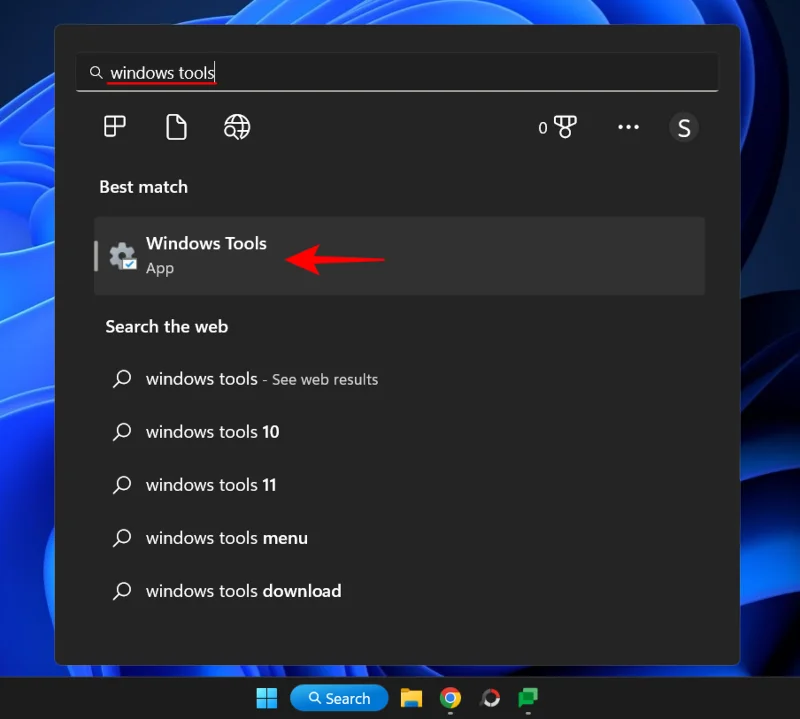
Task: Open the account avatar marked S
Action: click(684, 127)
